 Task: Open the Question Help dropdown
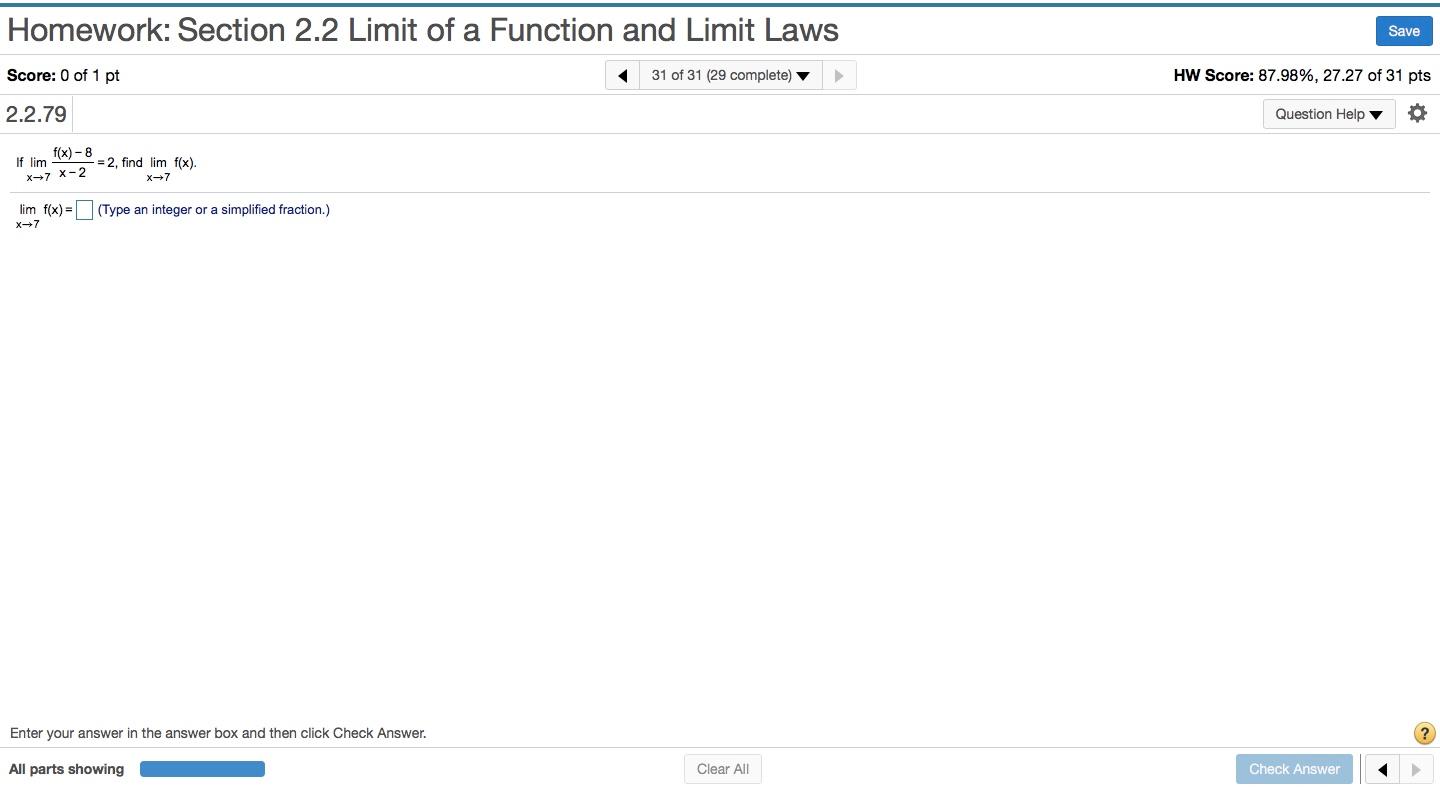1328,114
